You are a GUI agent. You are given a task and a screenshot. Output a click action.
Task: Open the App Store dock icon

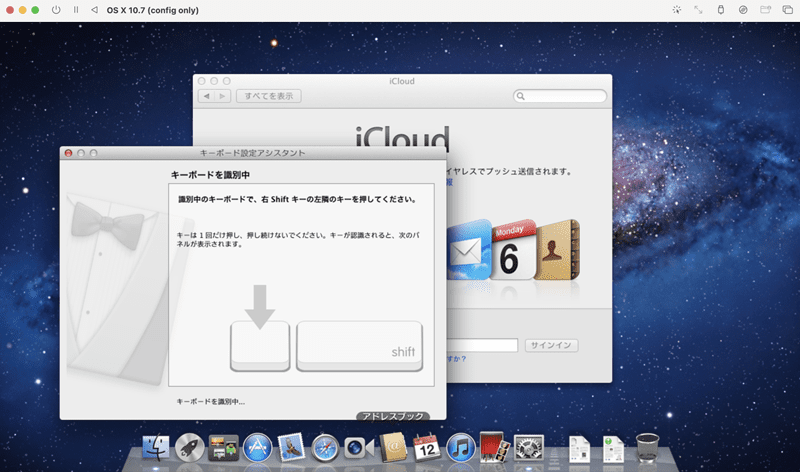tap(257, 448)
